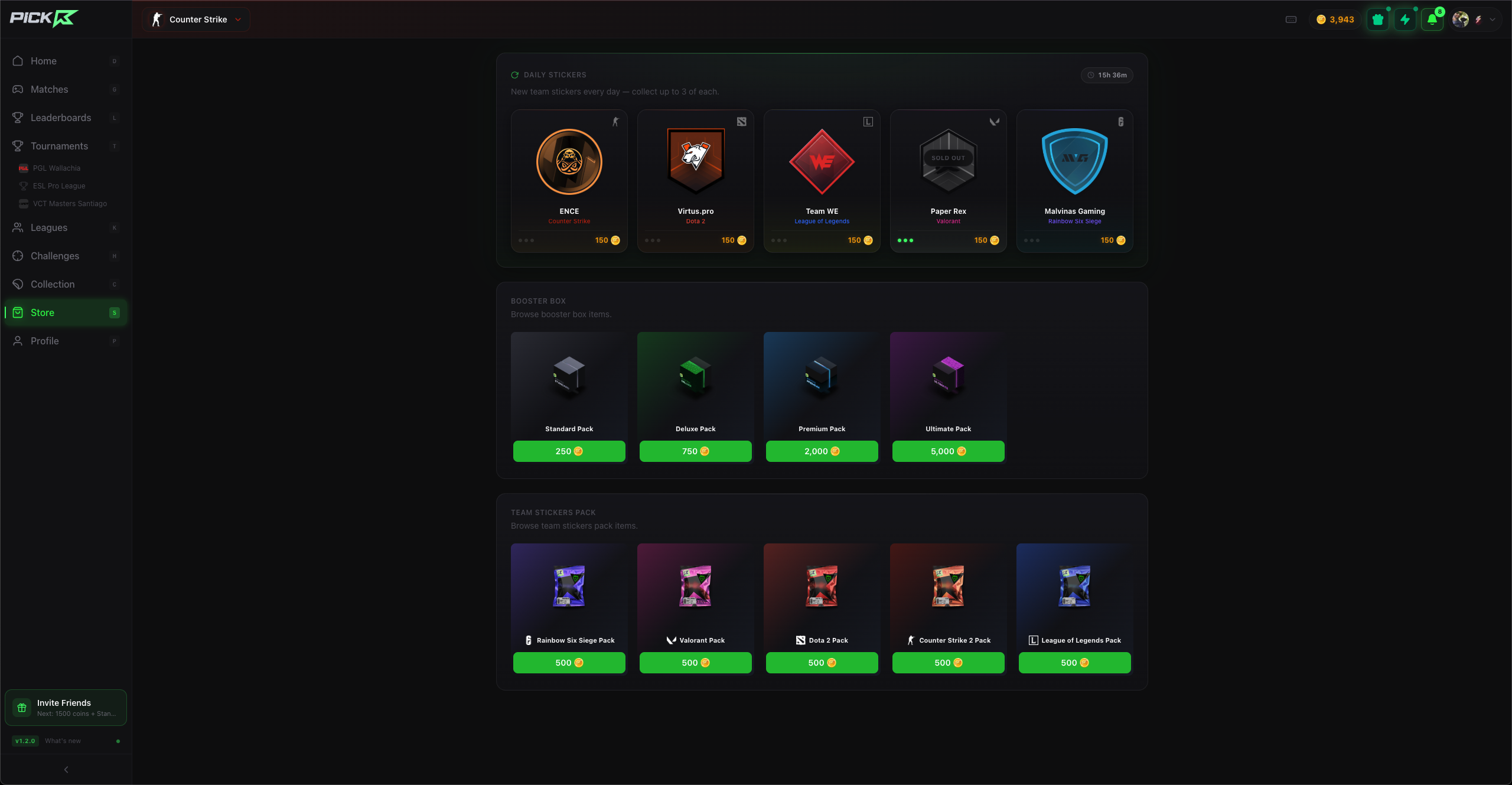This screenshot has width=1512, height=785.
Task: Click the coin balance 3,943
Action: click(1335, 19)
